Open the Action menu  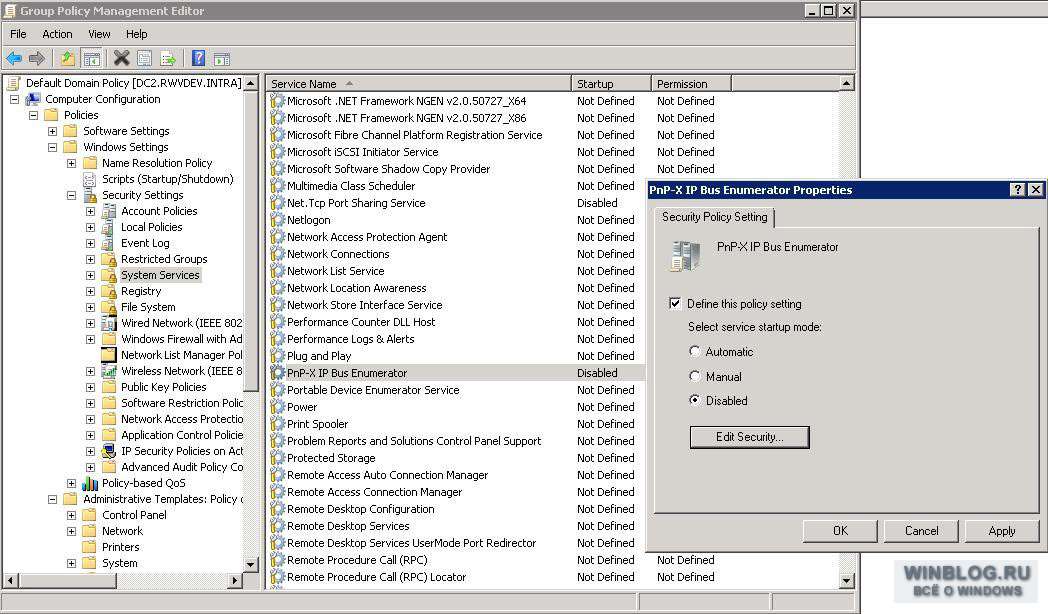pos(57,34)
